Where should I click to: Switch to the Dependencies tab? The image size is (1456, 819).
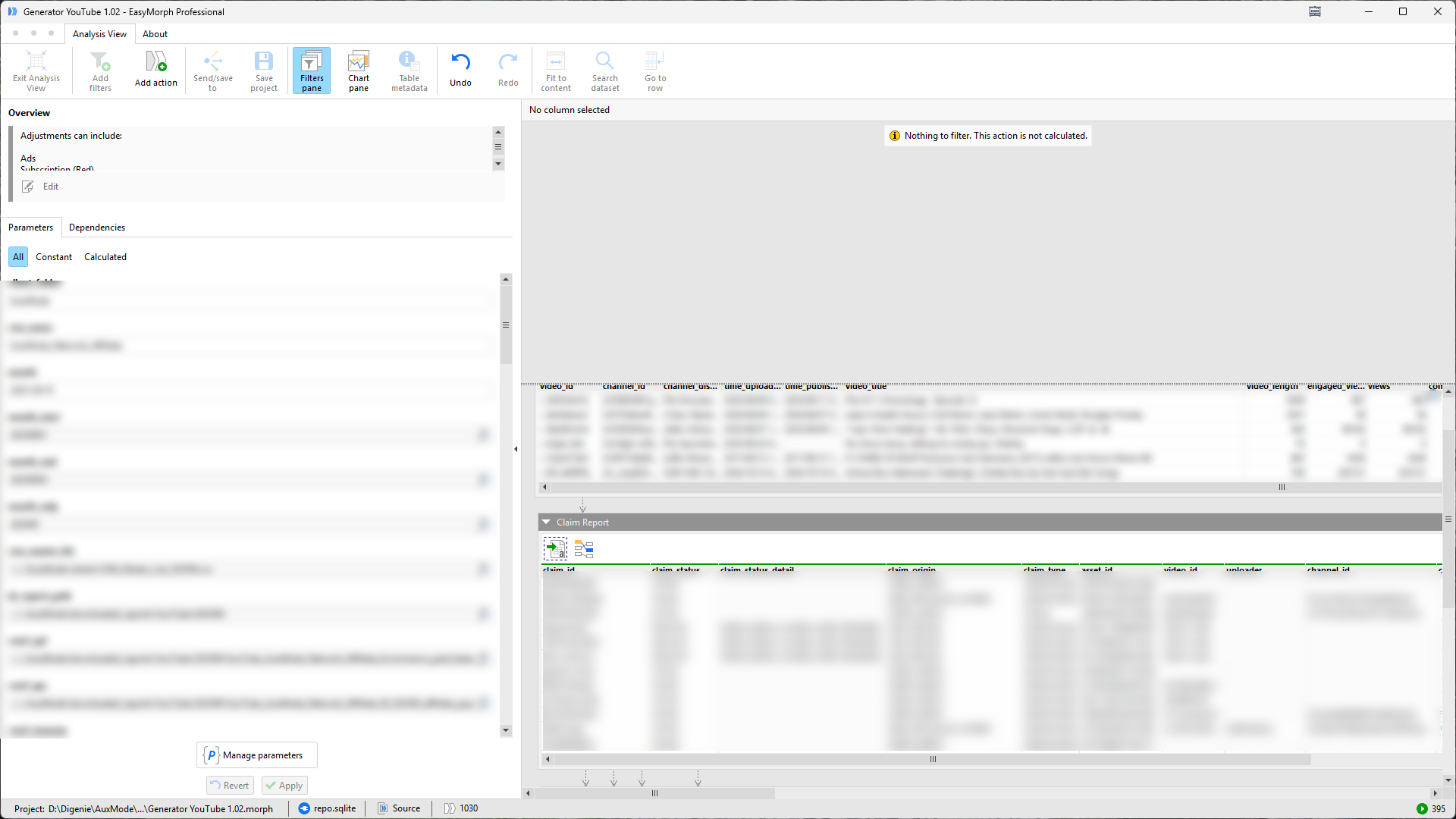[x=97, y=227]
